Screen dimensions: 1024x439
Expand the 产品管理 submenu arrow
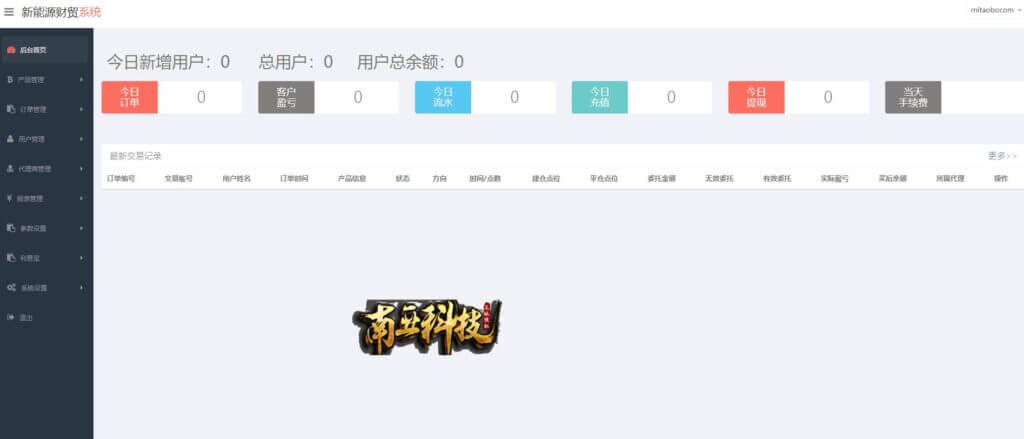pos(82,80)
